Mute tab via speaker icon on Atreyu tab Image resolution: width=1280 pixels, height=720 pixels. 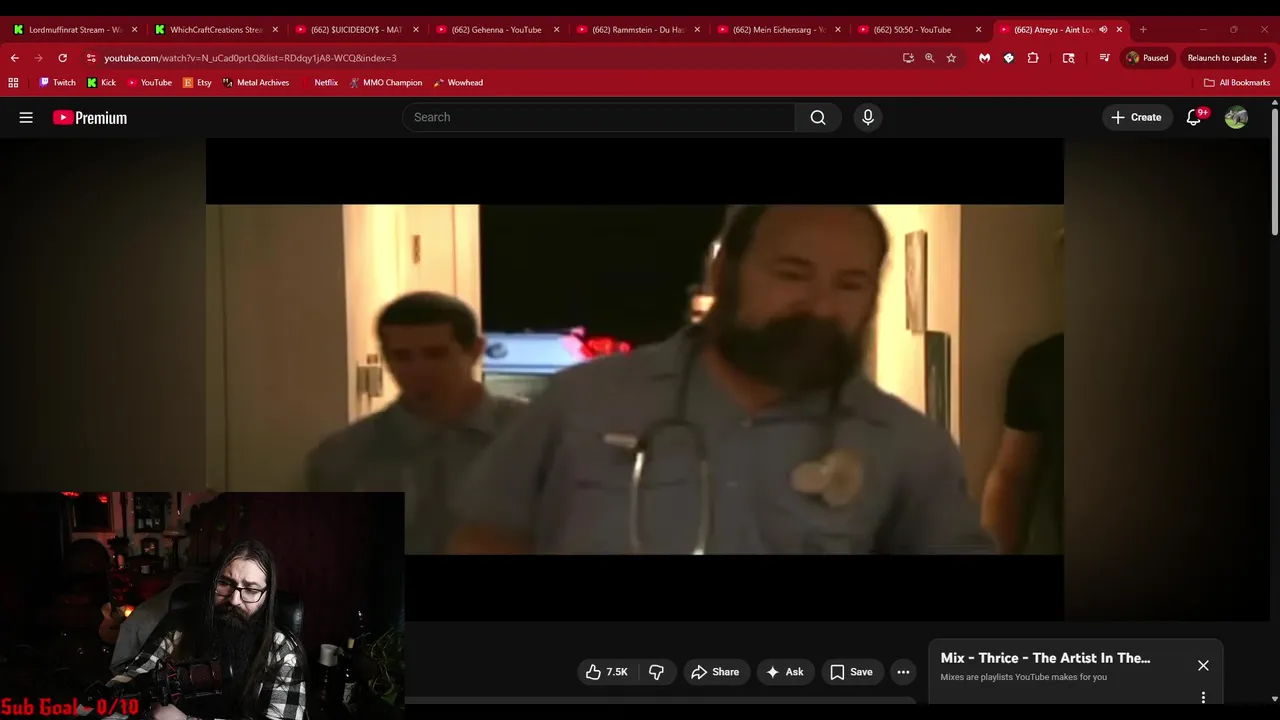click(1103, 30)
